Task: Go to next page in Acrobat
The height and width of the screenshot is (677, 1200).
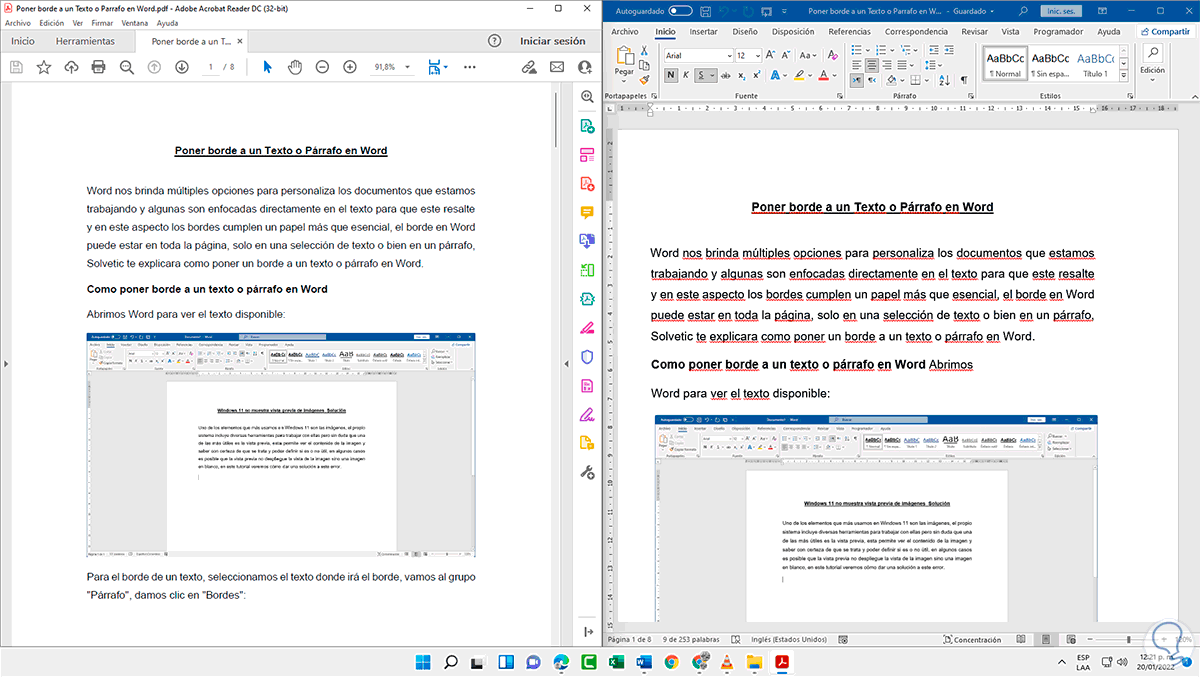Action: 181,67
